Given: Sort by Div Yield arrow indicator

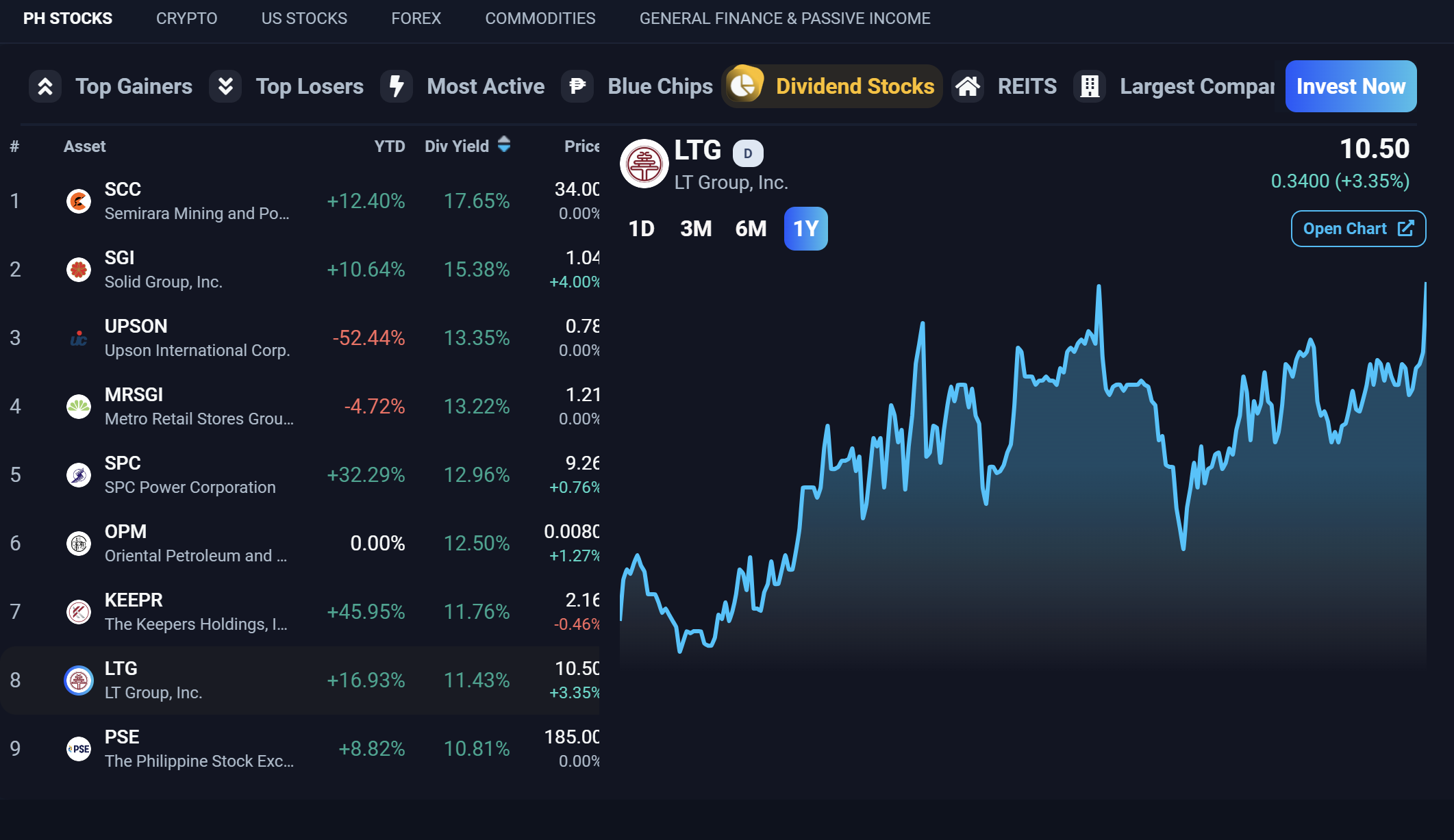Looking at the screenshot, I should pos(504,144).
